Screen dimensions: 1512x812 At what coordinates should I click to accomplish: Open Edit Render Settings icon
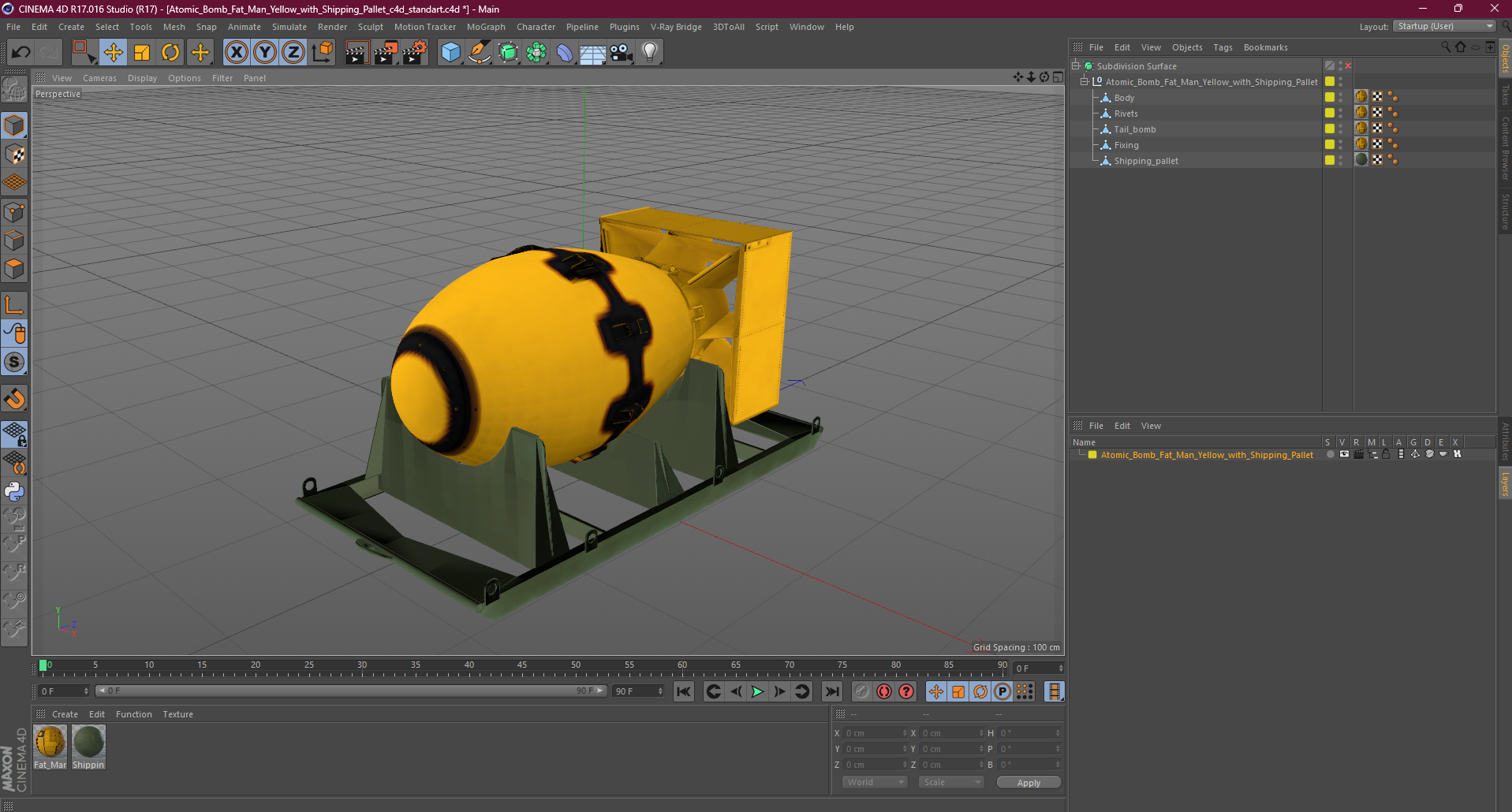[414, 53]
